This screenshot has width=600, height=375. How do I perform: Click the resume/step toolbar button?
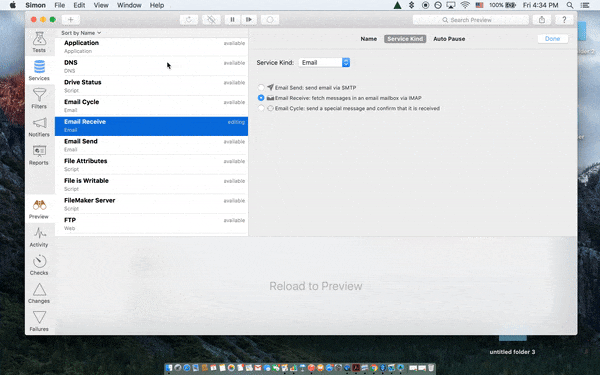pos(249,20)
